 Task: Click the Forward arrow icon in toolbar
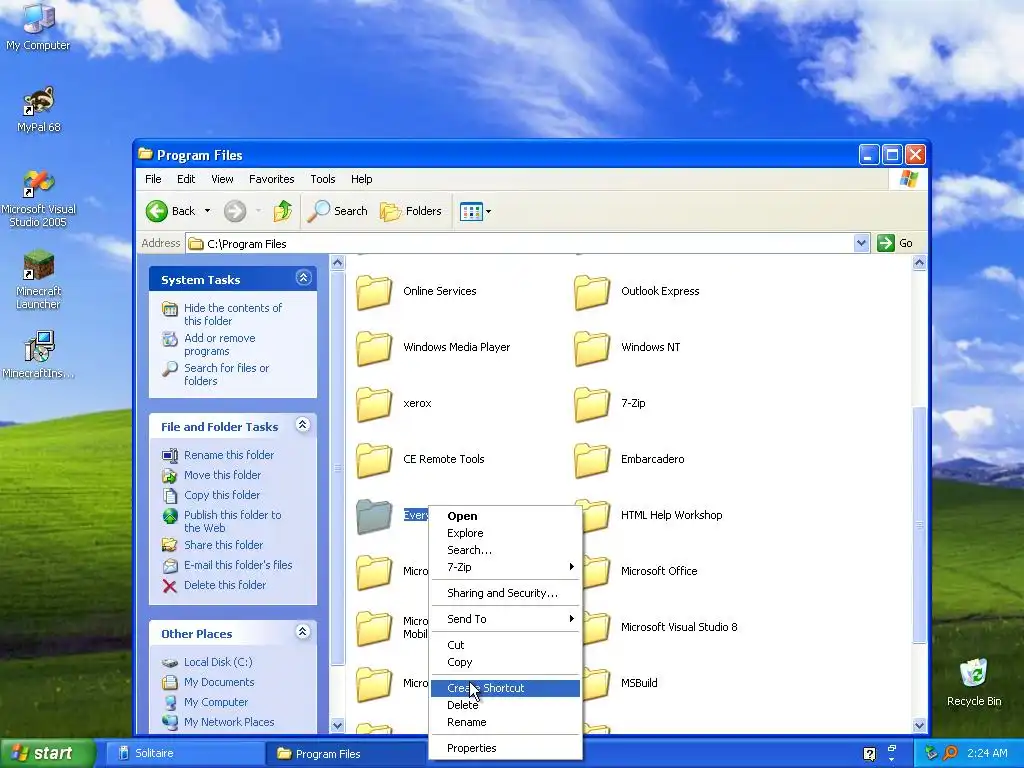(235, 211)
